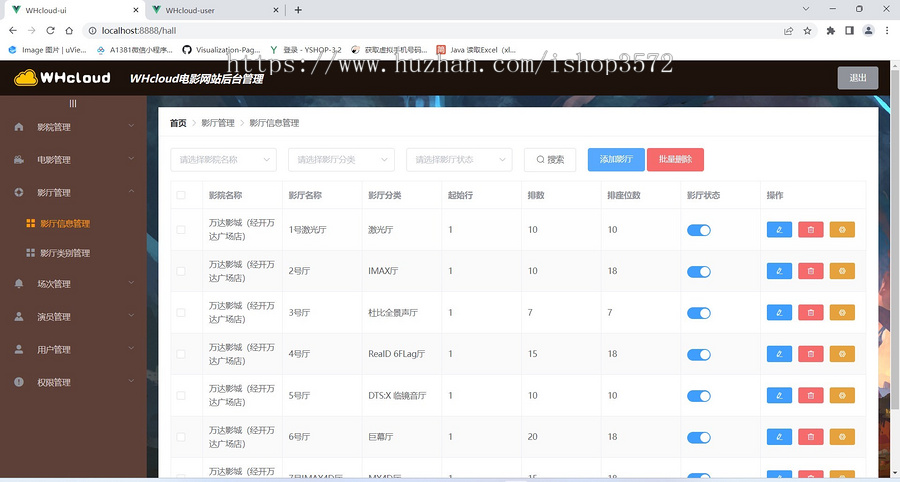This screenshot has width=900, height=482.
Task: Check the box for 4号厅 row
Action: click(181, 354)
